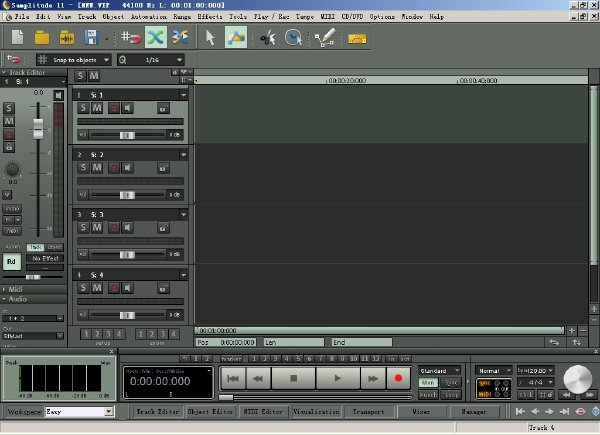Click the volume slider on track S: 2
The width and height of the screenshot is (600, 435).
coord(127,195)
